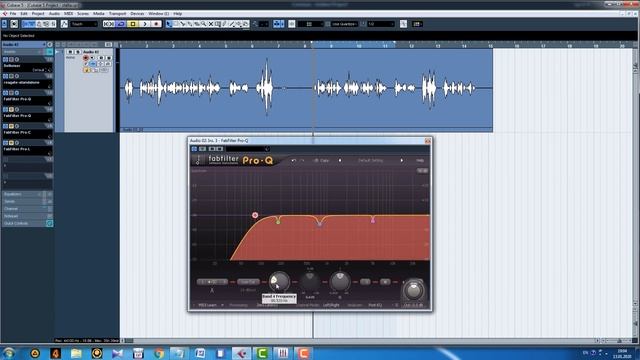Viewport: 640px width, 360px height.
Task: Select the Range Selection tool
Action: click(176, 24)
